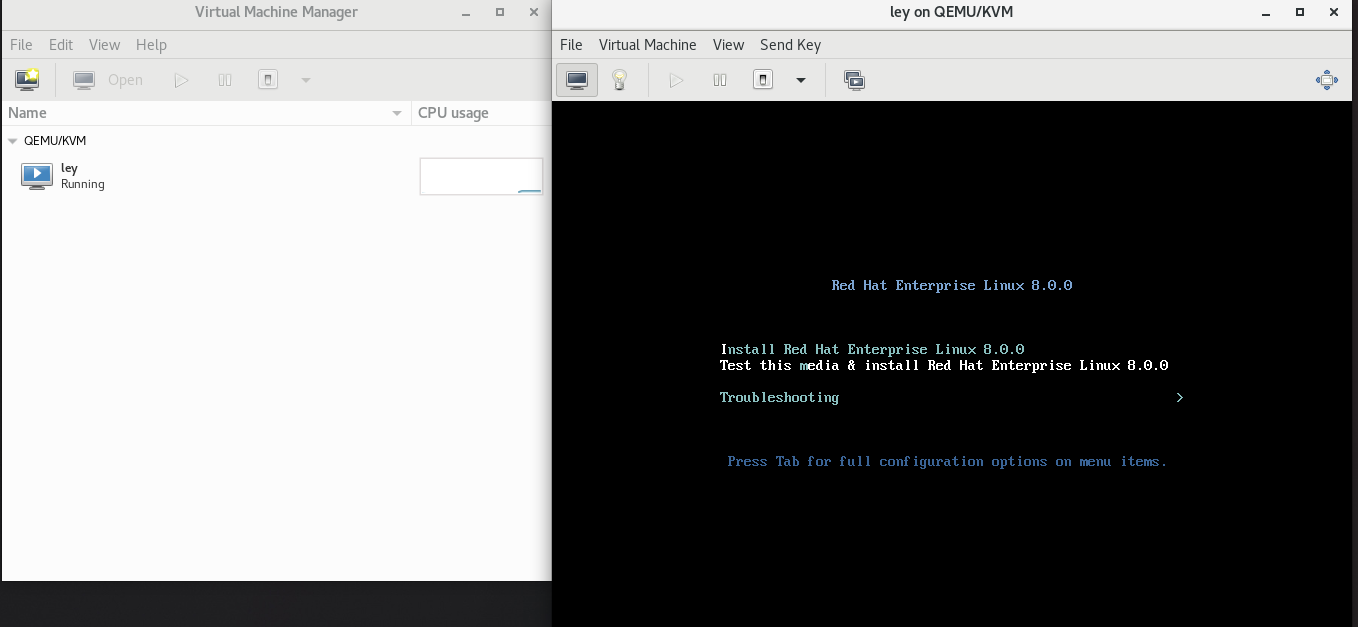Click the play icon in manager toolbar
1358x627 pixels.
coord(182,79)
